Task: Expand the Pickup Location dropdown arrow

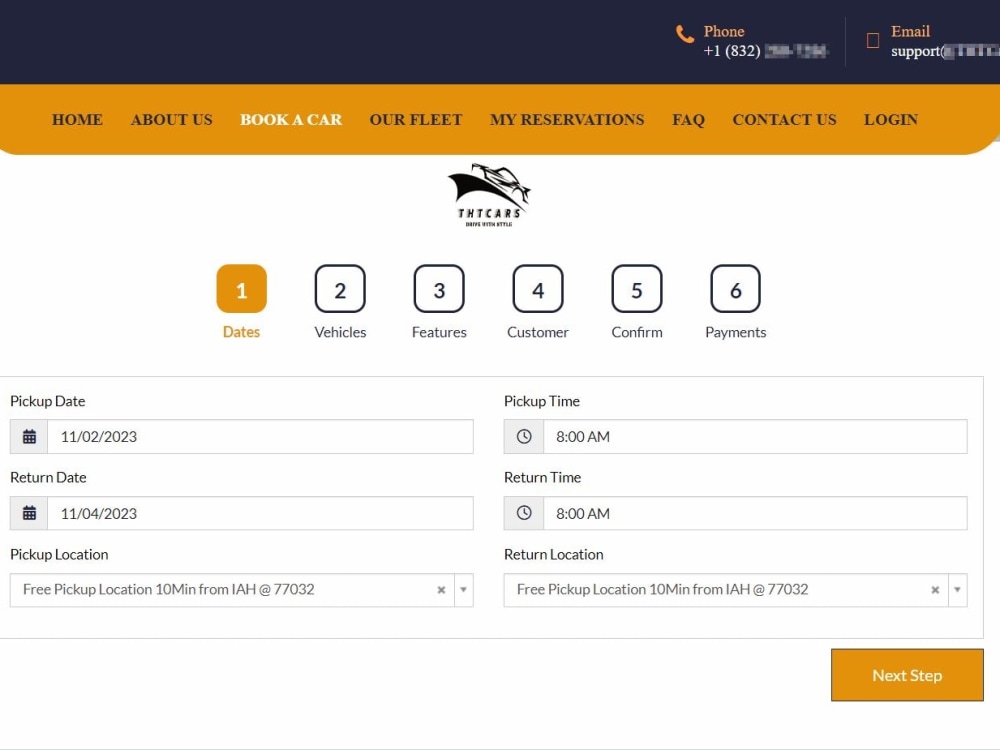Action: (464, 590)
